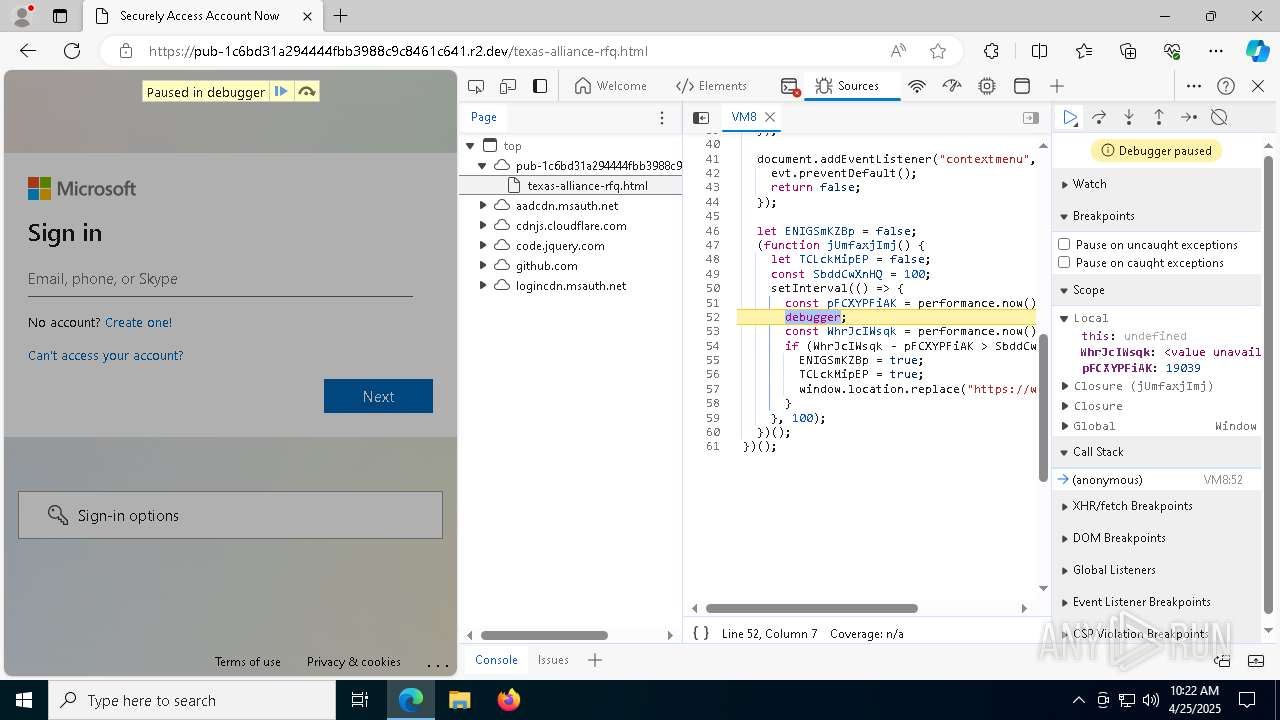This screenshot has height=720, width=1280.
Task: Open Page navigator more options menu
Action: point(661,117)
